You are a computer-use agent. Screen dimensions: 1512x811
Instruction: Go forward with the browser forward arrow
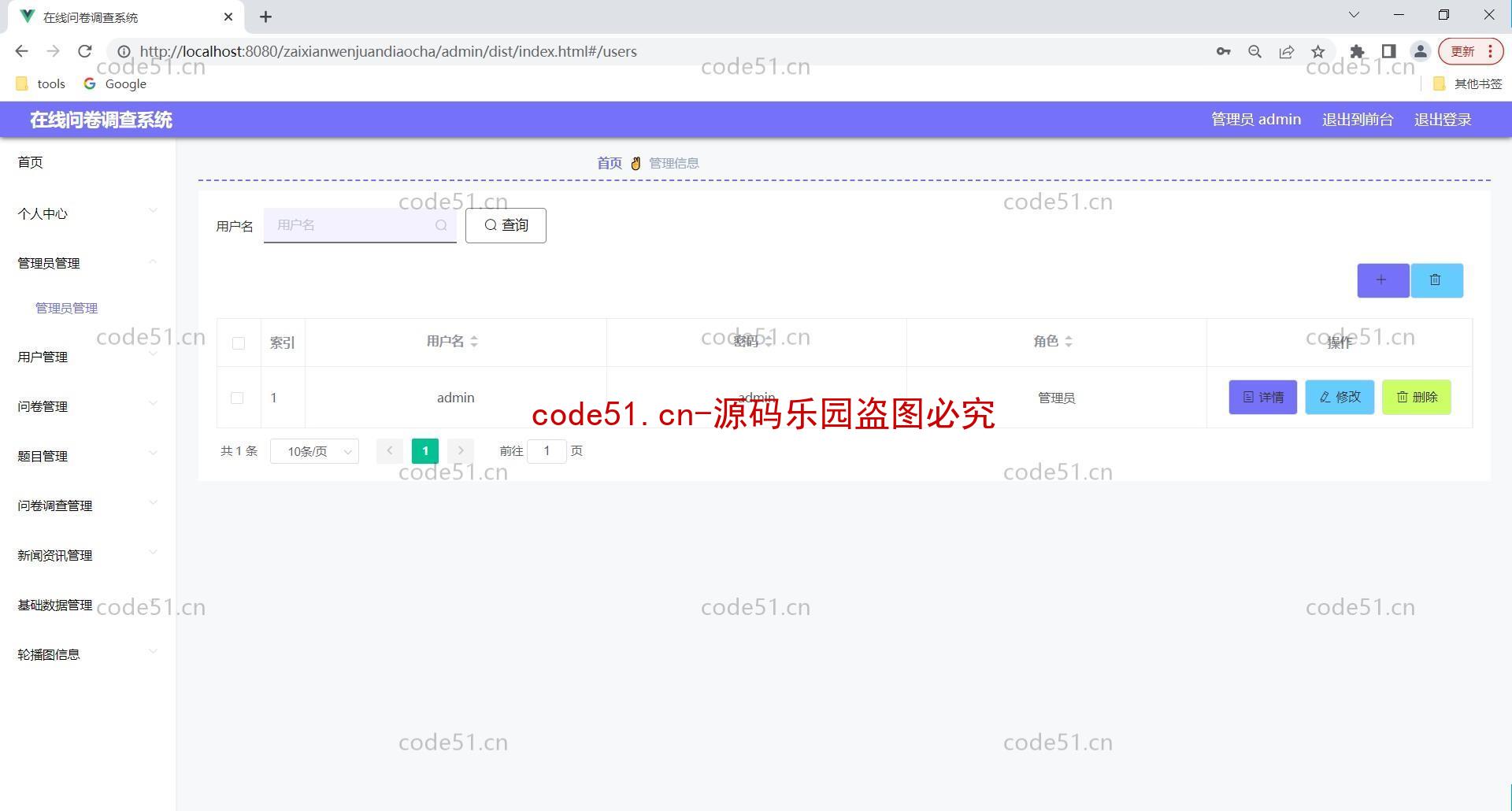click(x=53, y=51)
